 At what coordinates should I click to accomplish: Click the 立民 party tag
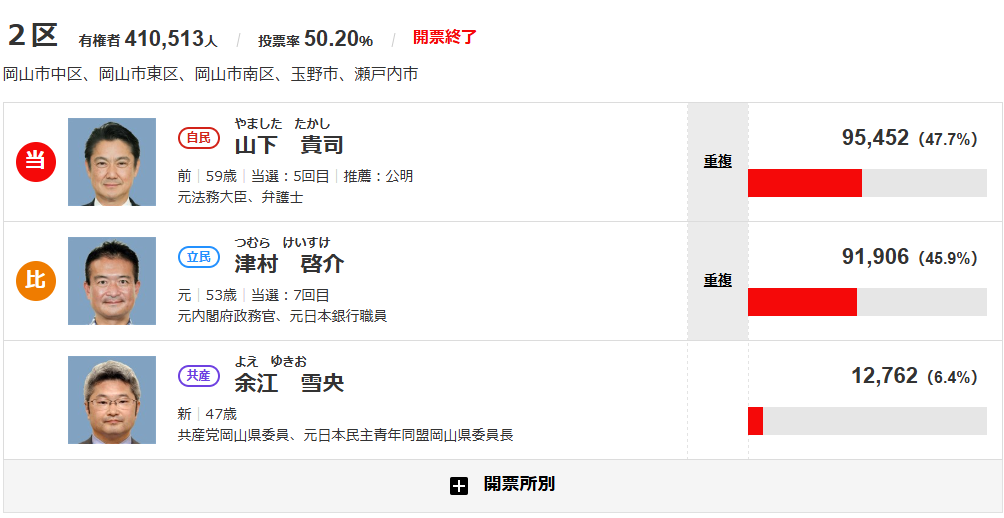[x=198, y=257]
